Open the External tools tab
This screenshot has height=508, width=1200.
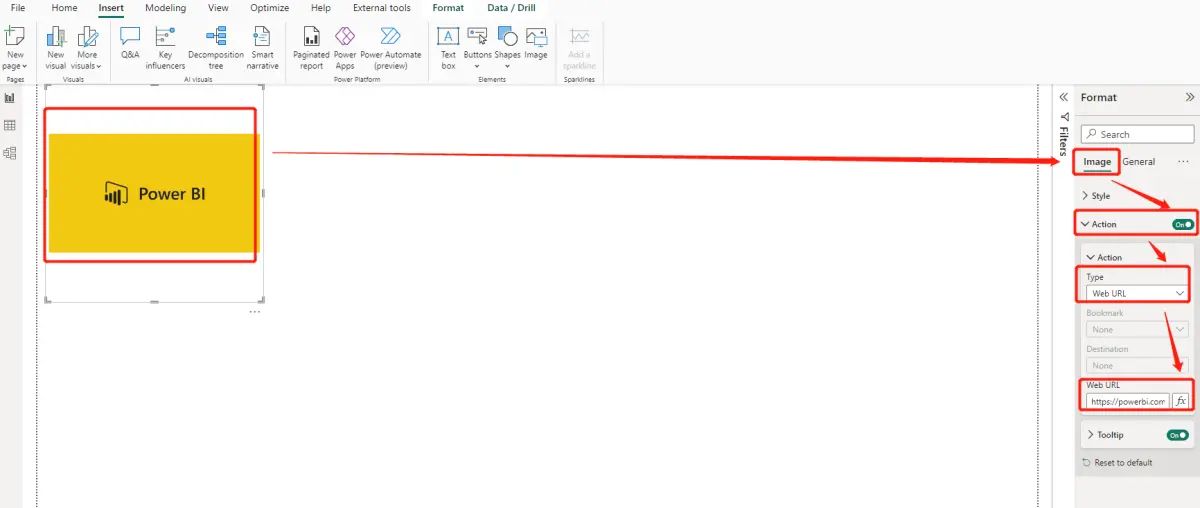pyautogui.click(x=382, y=8)
